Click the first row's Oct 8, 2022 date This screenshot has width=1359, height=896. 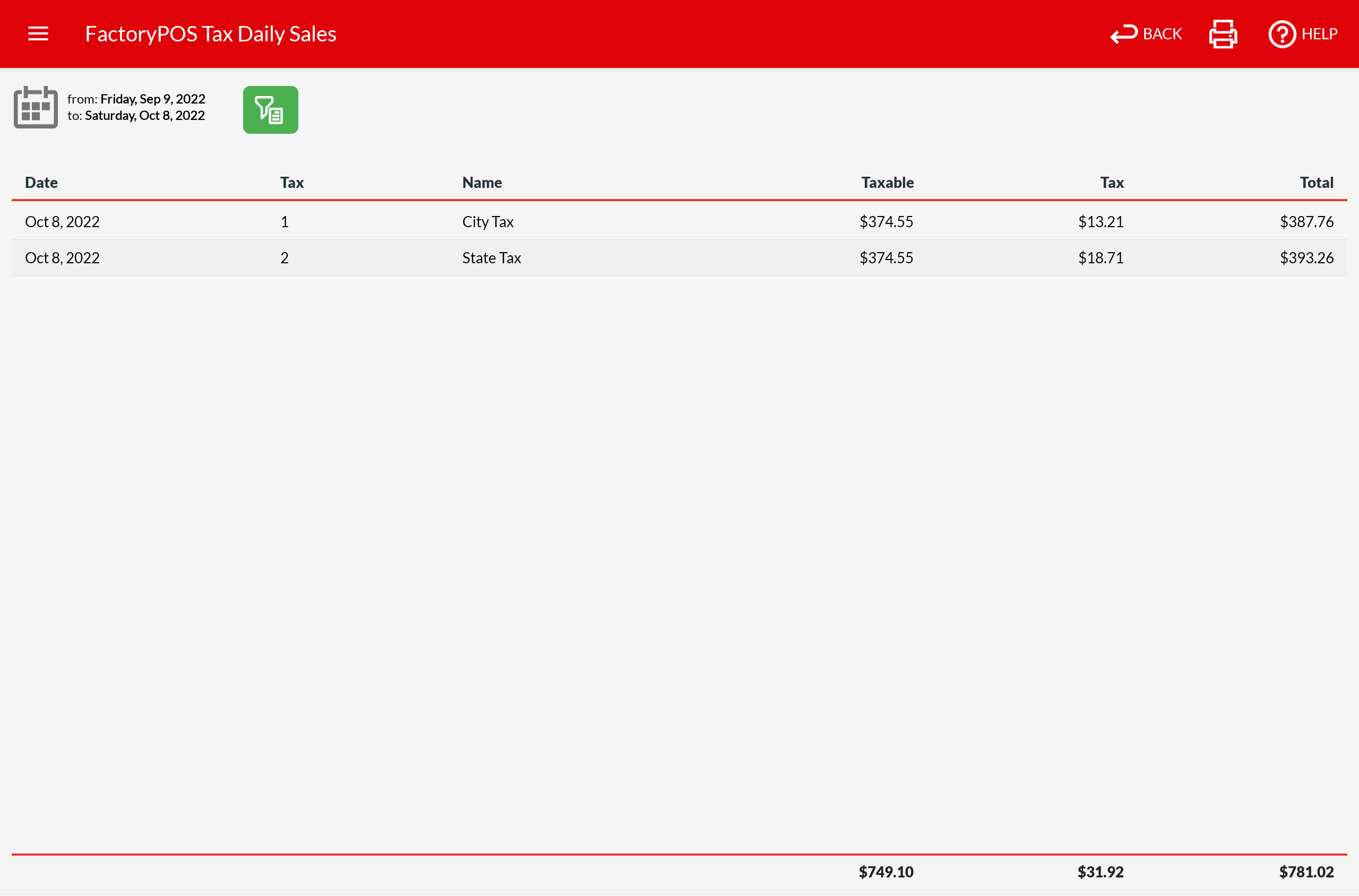[x=62, y=222]
